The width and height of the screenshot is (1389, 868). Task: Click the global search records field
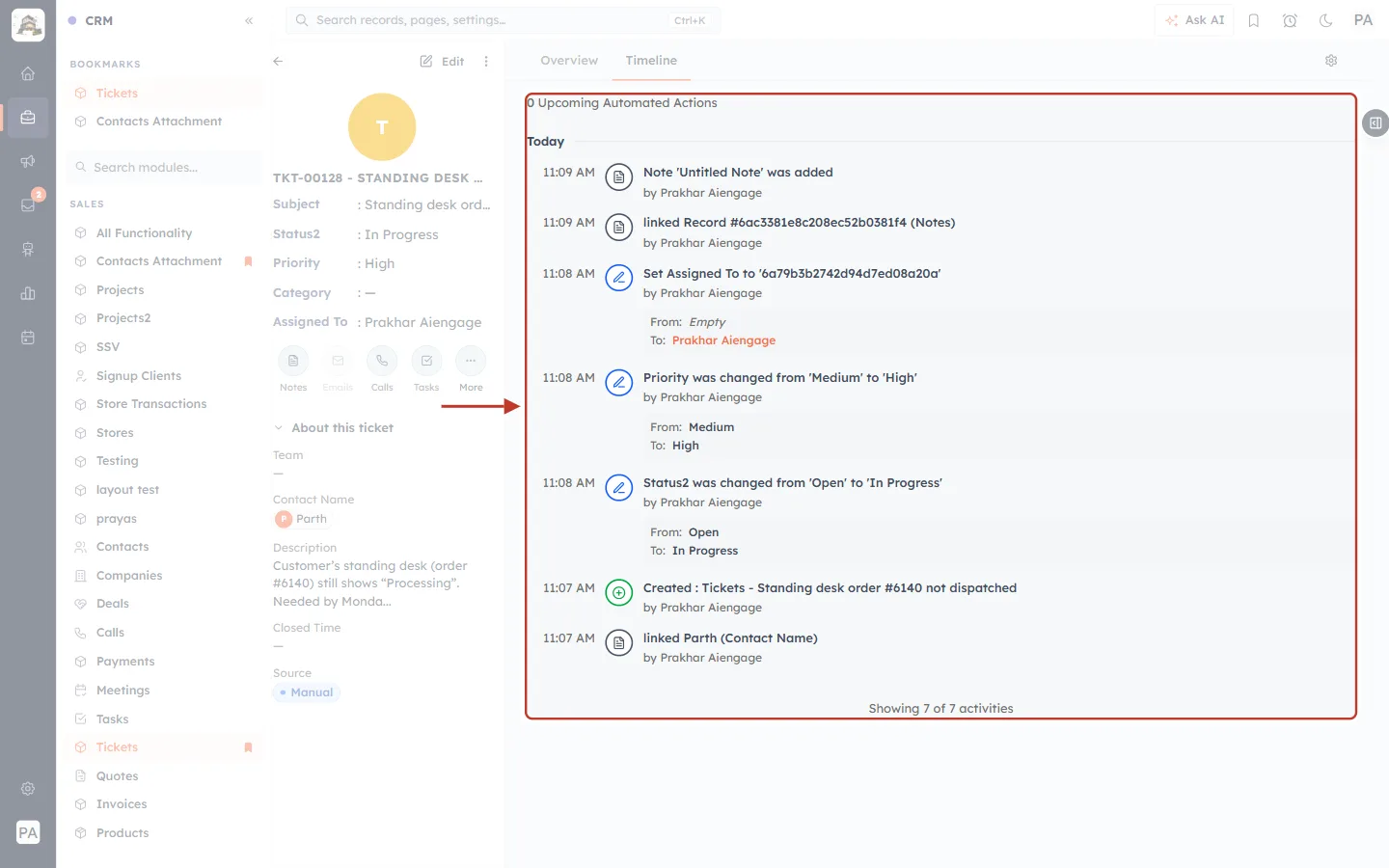(503, 20)
